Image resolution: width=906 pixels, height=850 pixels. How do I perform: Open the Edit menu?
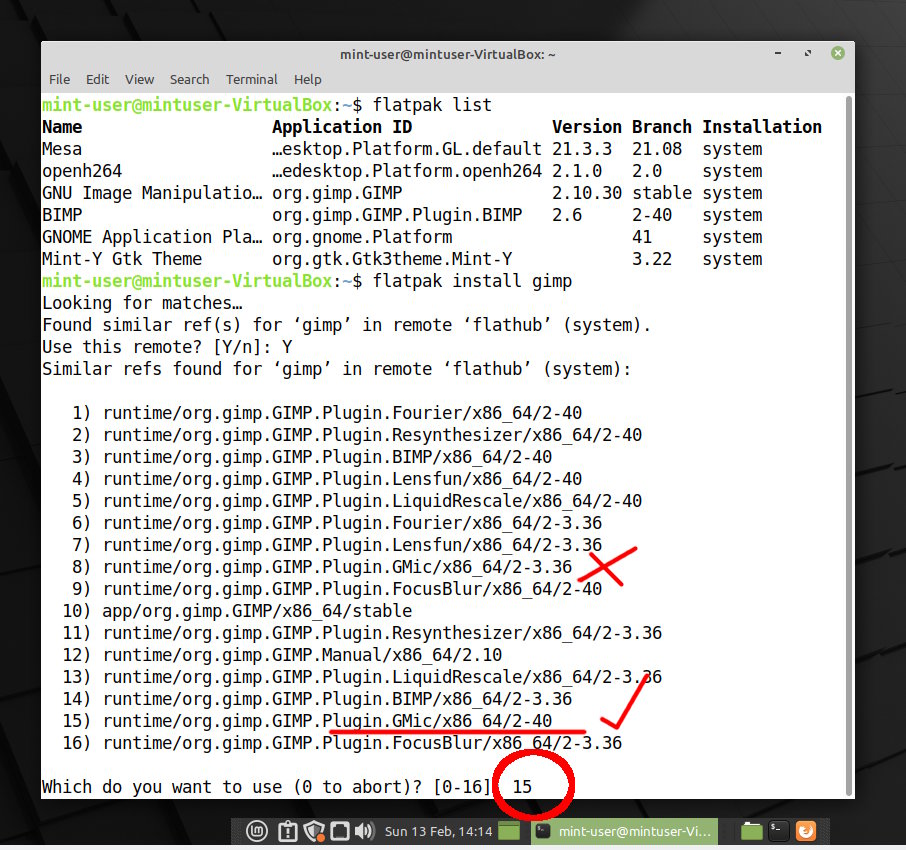[97, 79]
